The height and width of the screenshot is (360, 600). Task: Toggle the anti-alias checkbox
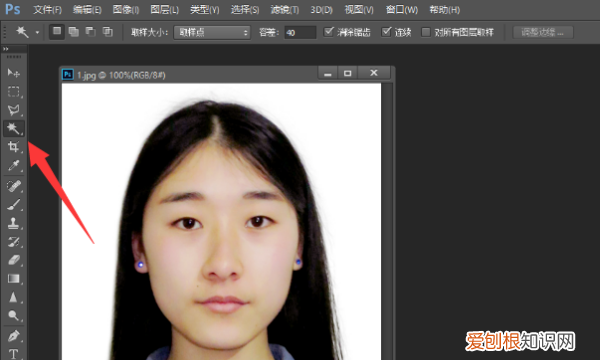(328, 32)
